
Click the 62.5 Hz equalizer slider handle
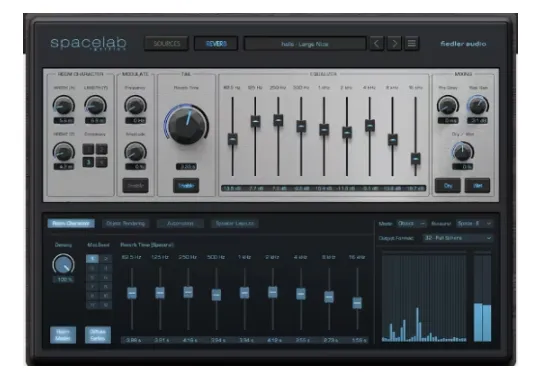[x=233, y=139]
